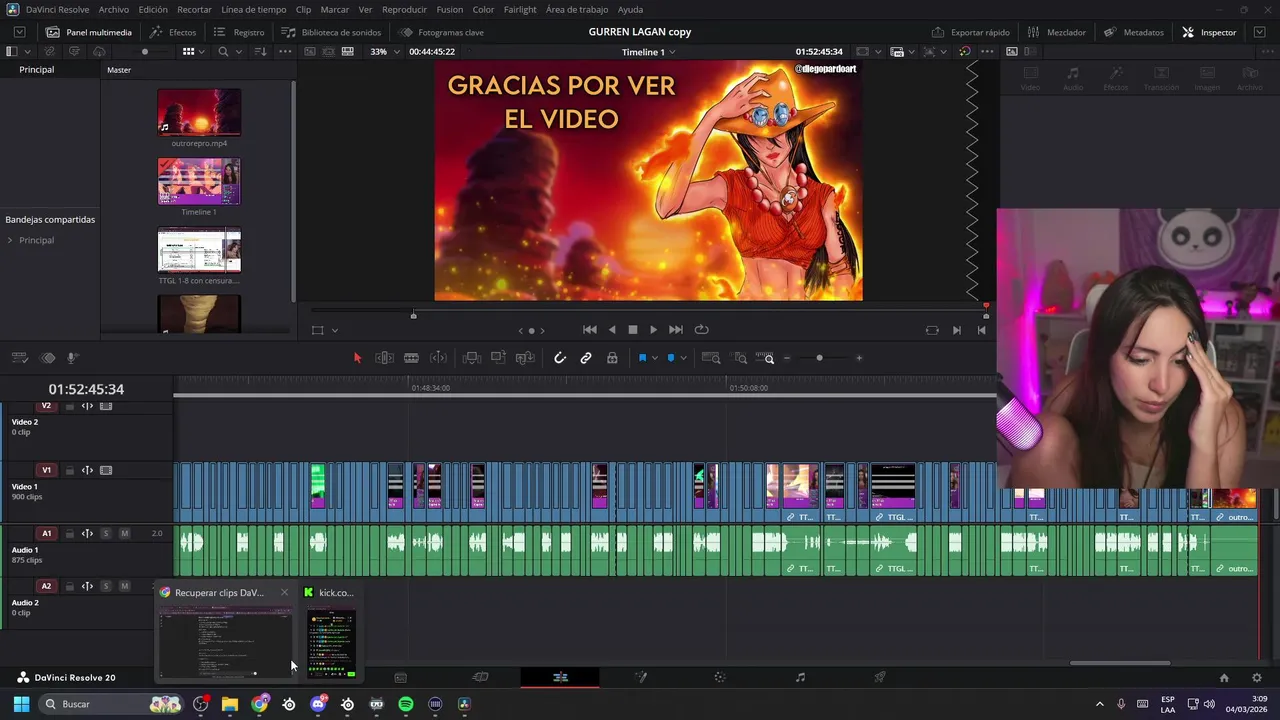Select the outrorepro.mp4 clip thumbnail

(199, 112)
